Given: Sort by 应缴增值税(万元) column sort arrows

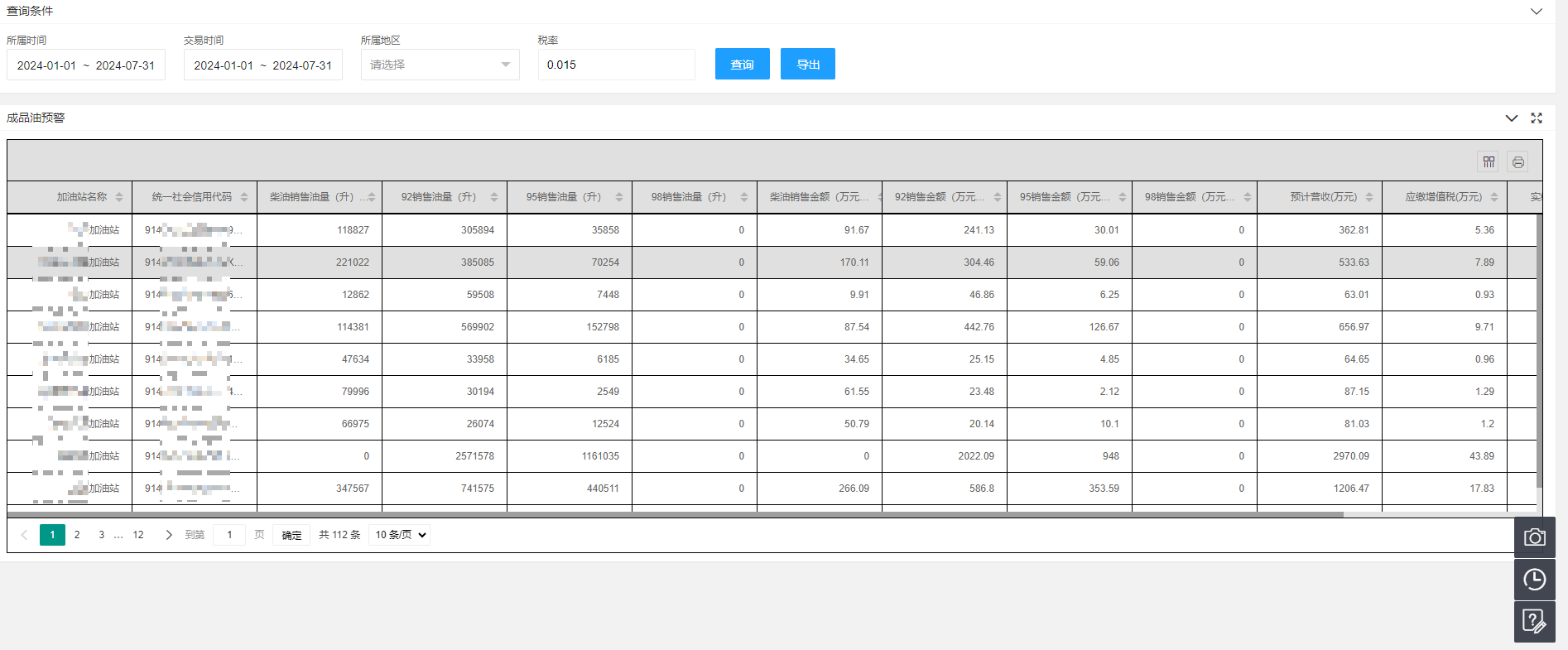Looking at the screenshot, I should click(x=1494, y=197).
